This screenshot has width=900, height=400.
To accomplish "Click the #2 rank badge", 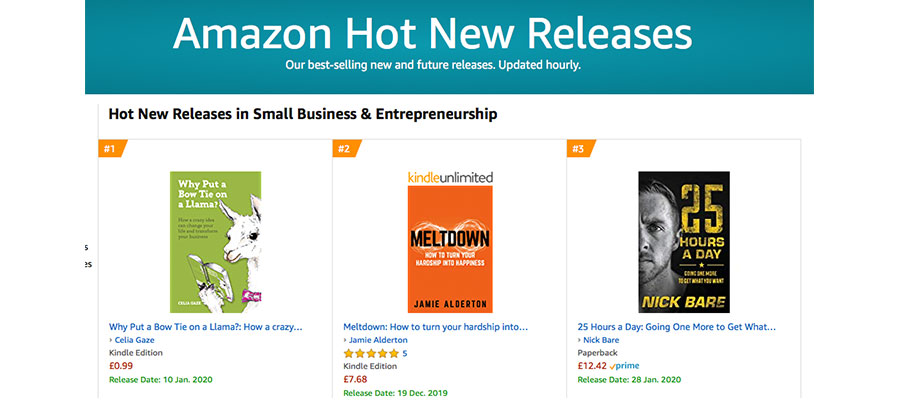I will point(343,149).
